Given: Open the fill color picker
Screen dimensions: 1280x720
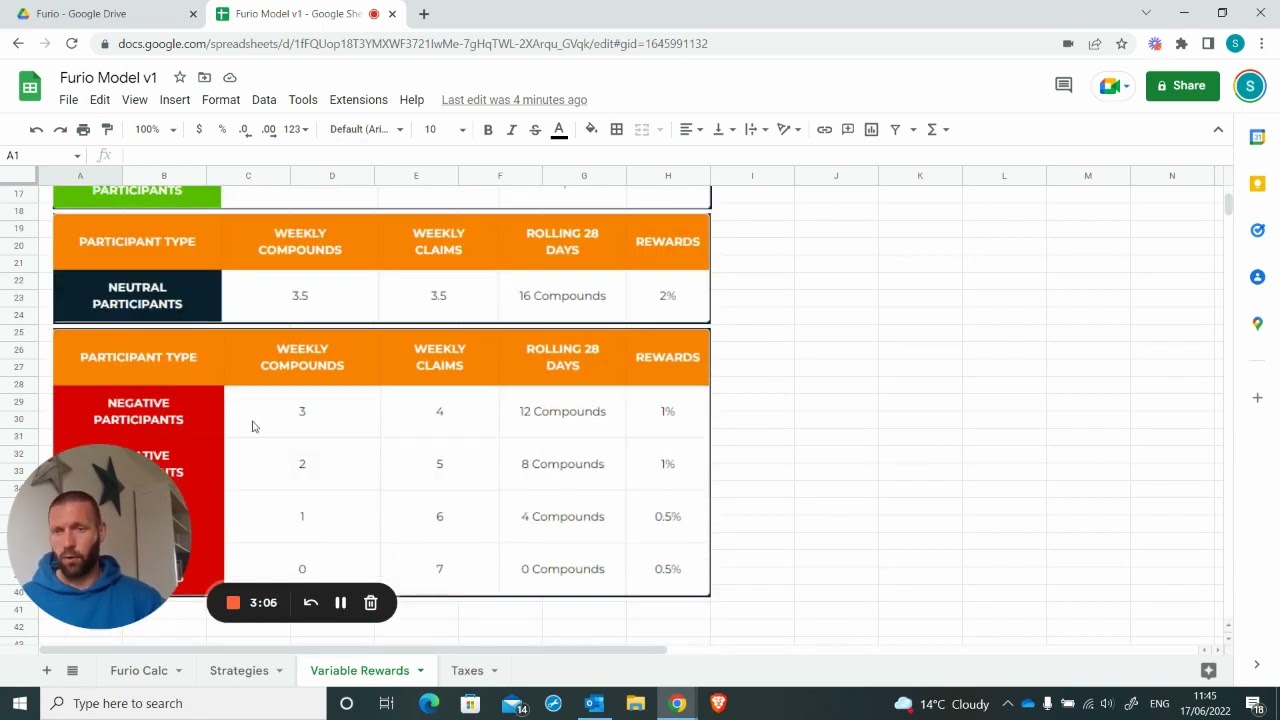Looking at the screenshot, I should pos(592,129).
